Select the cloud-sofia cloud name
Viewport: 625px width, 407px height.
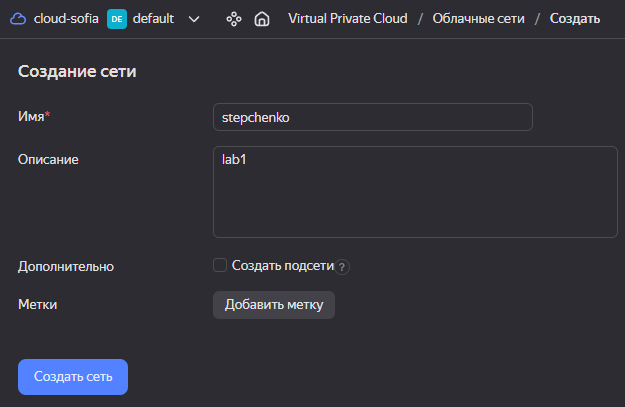(66, 18)
